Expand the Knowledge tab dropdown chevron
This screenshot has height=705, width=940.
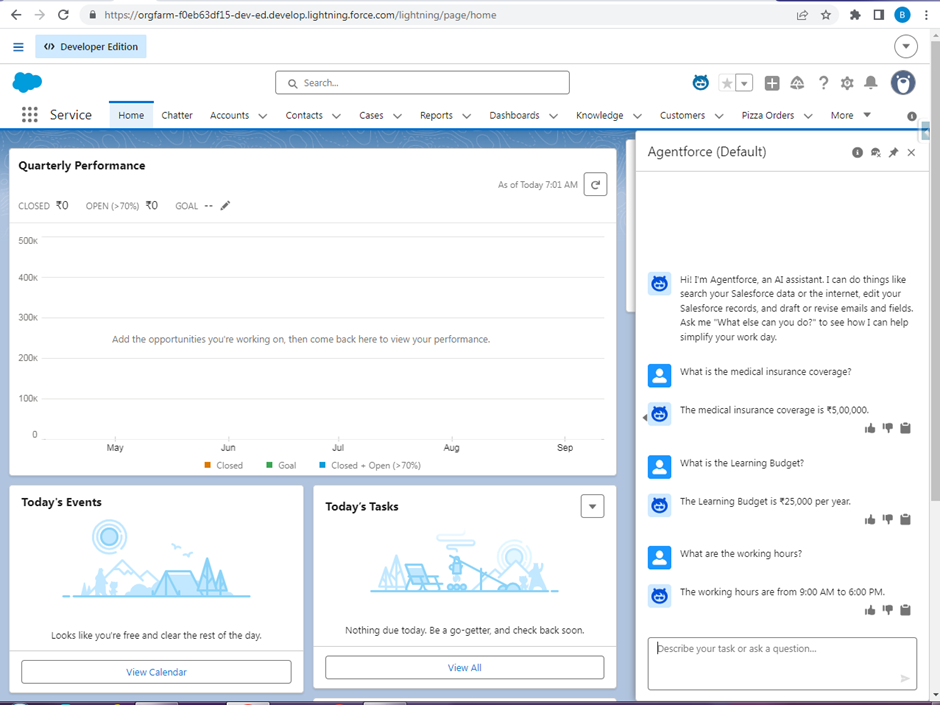point(637,116)
